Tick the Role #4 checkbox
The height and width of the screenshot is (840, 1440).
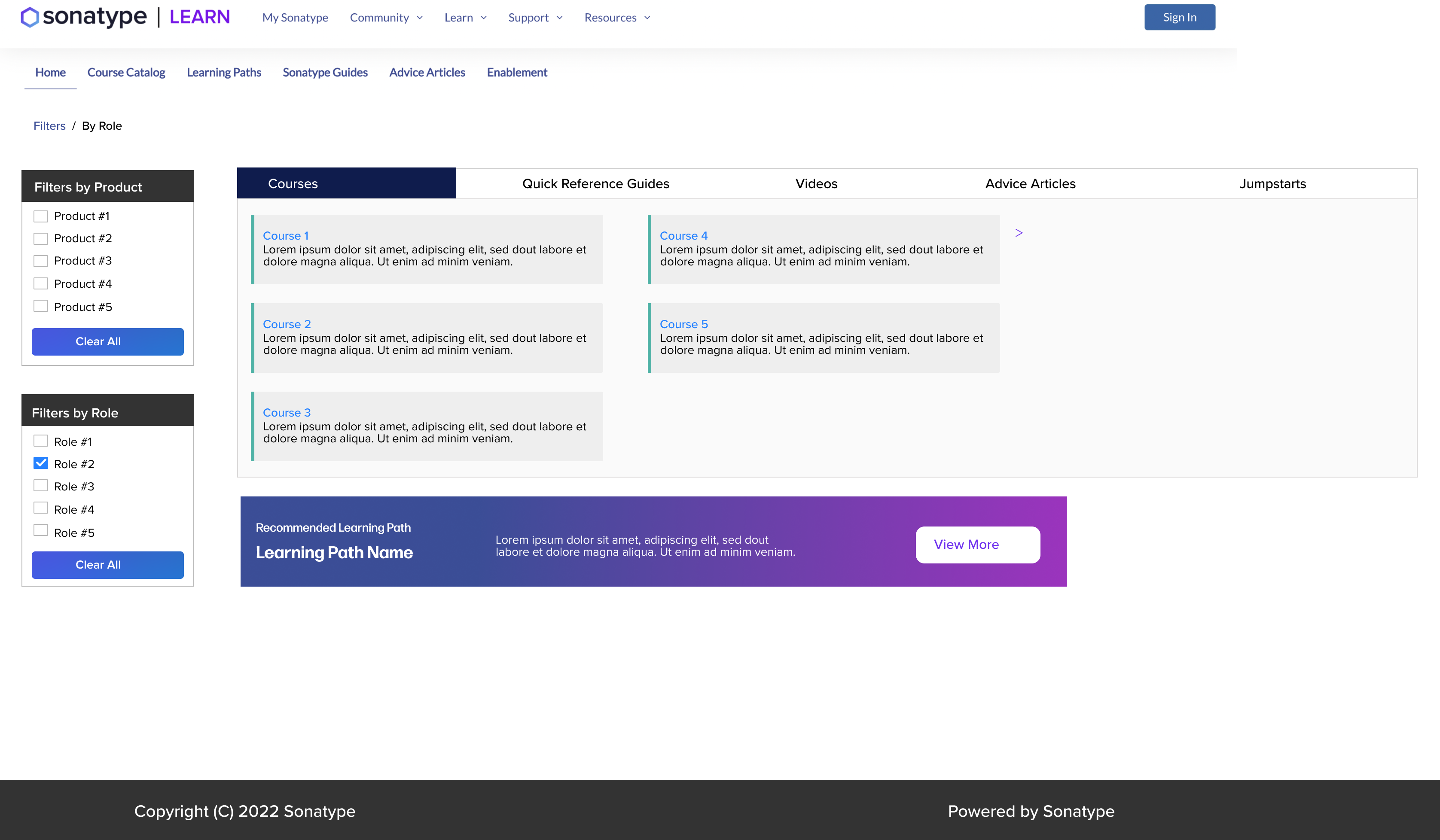40,508
